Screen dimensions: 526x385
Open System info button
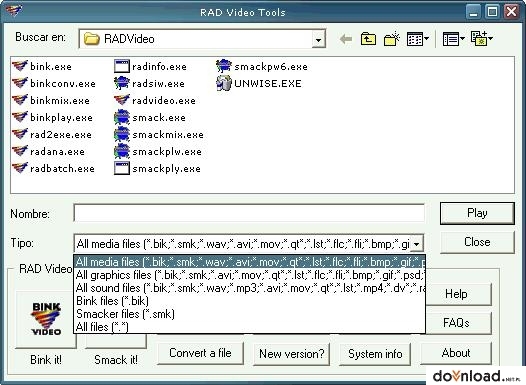pos(375,354)
